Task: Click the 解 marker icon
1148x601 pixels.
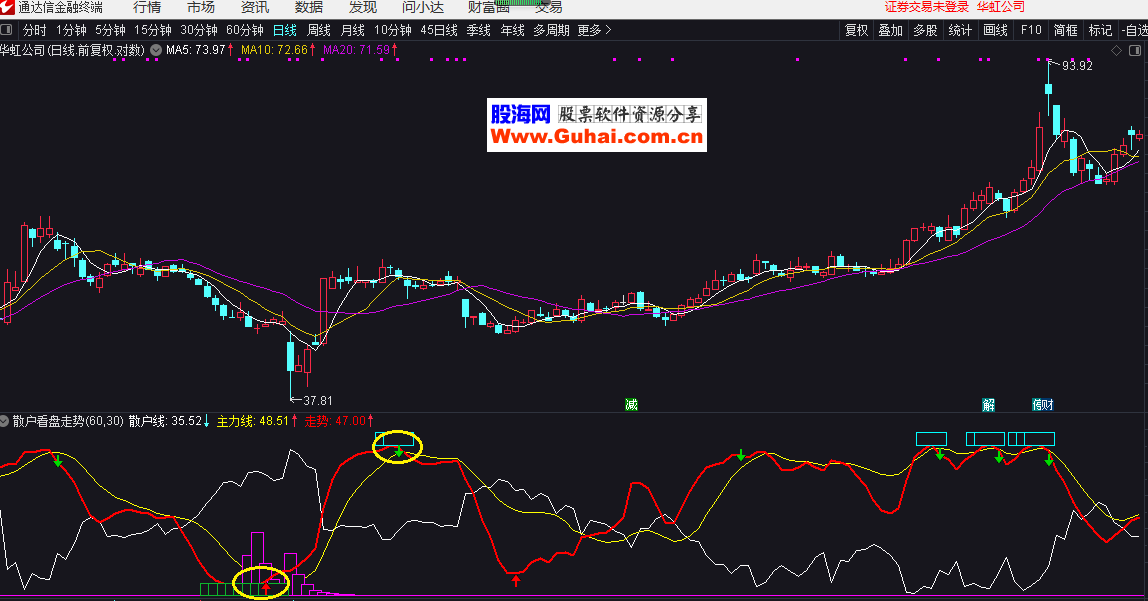Action: (x=989, y=405)
